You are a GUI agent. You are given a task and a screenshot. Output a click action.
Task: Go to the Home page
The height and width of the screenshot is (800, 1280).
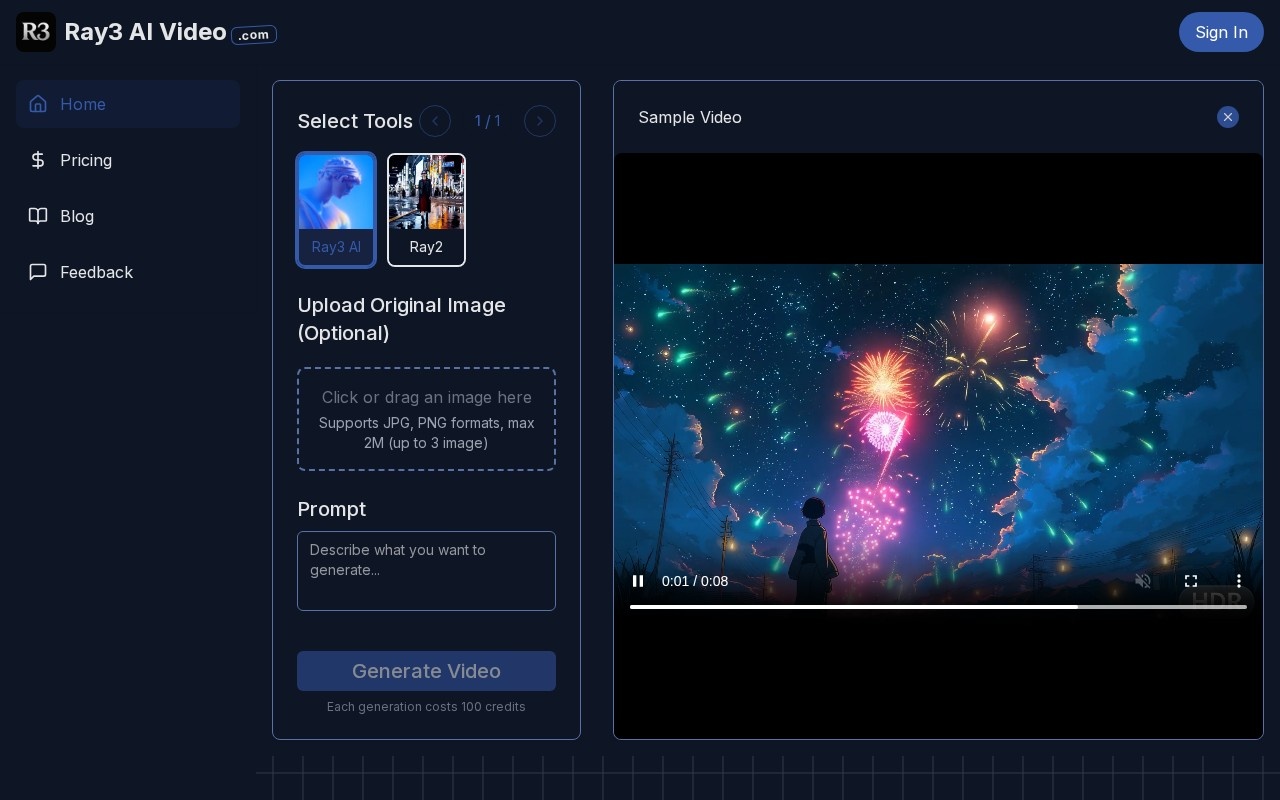click(x=128, y=104)
